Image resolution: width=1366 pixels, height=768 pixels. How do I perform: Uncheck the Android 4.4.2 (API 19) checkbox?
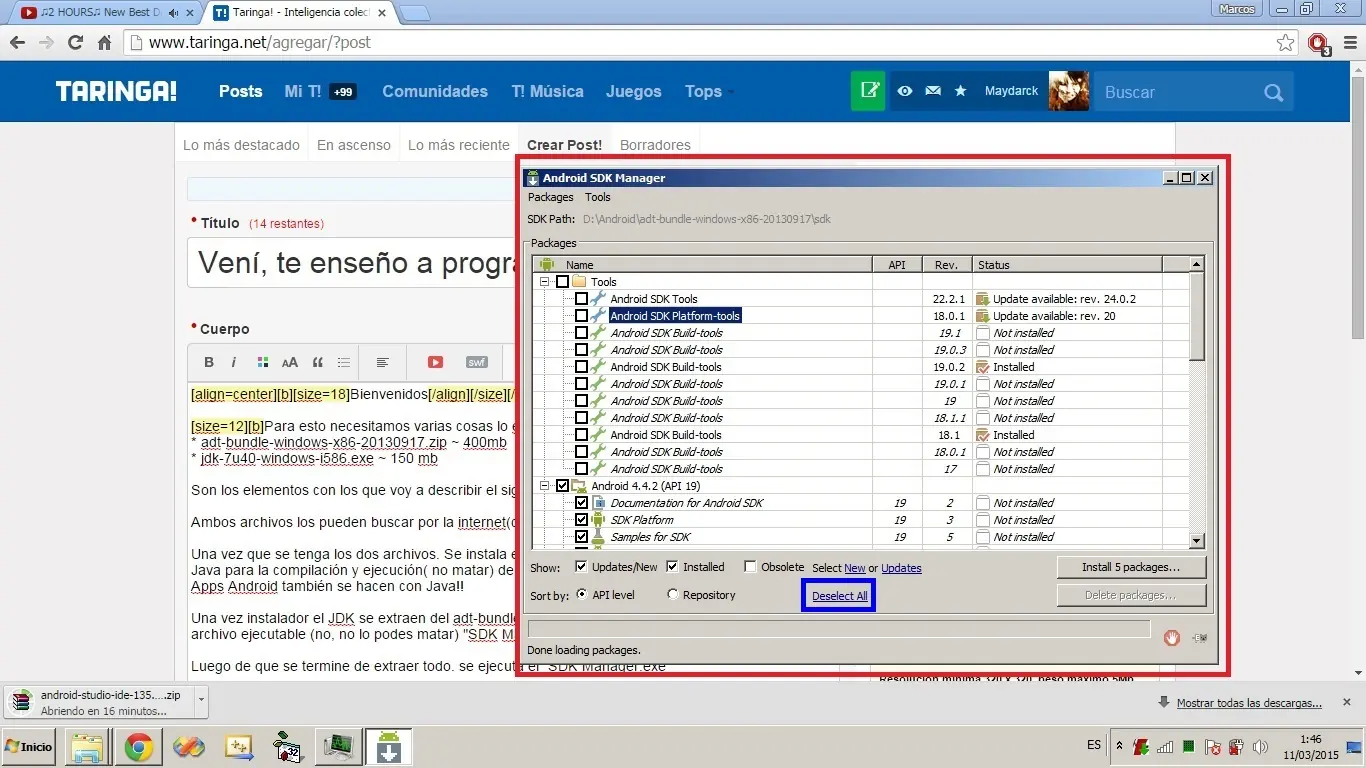(562, 486)
